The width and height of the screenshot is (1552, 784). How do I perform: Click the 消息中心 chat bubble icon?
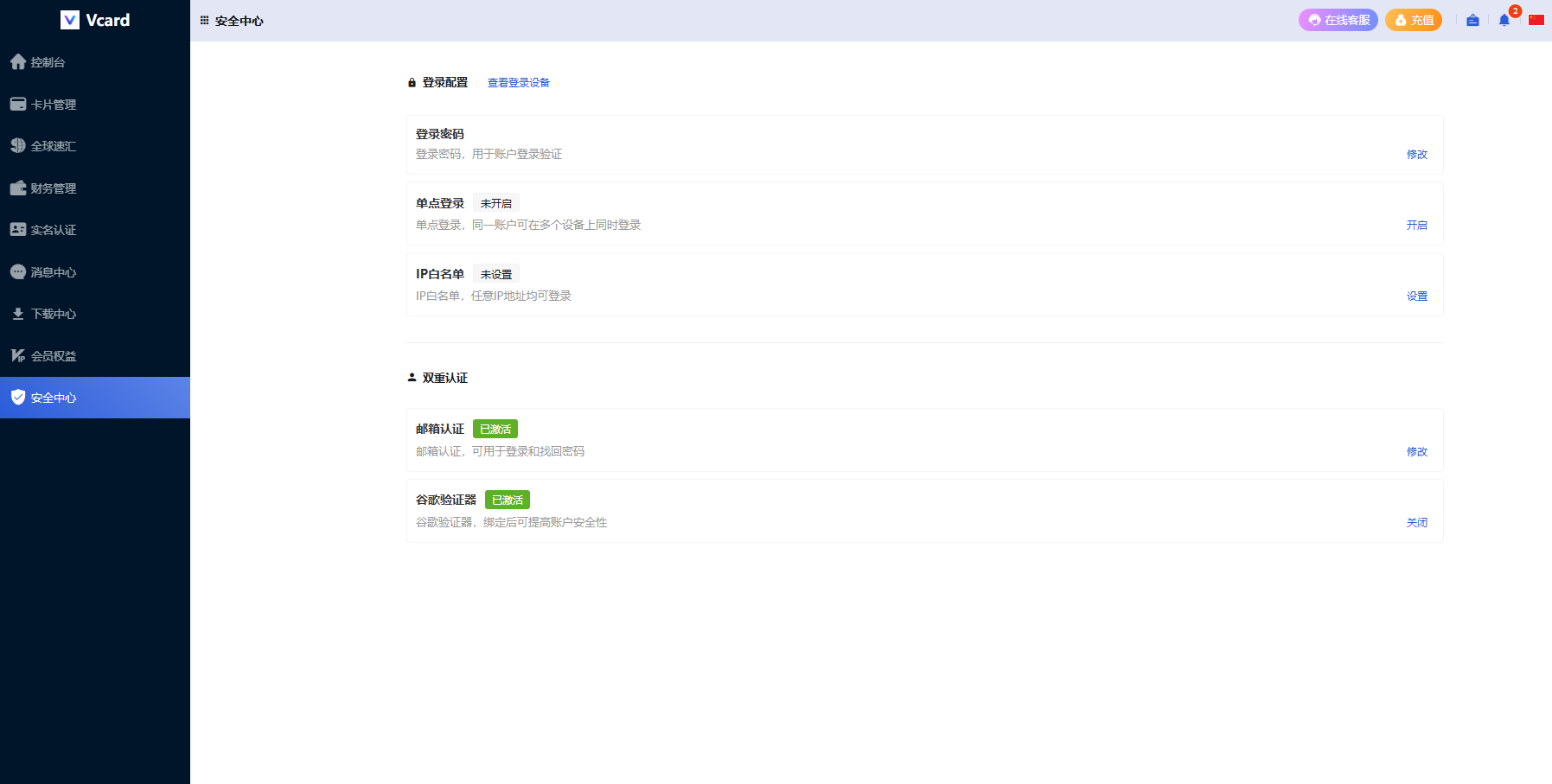pos(18,271)
